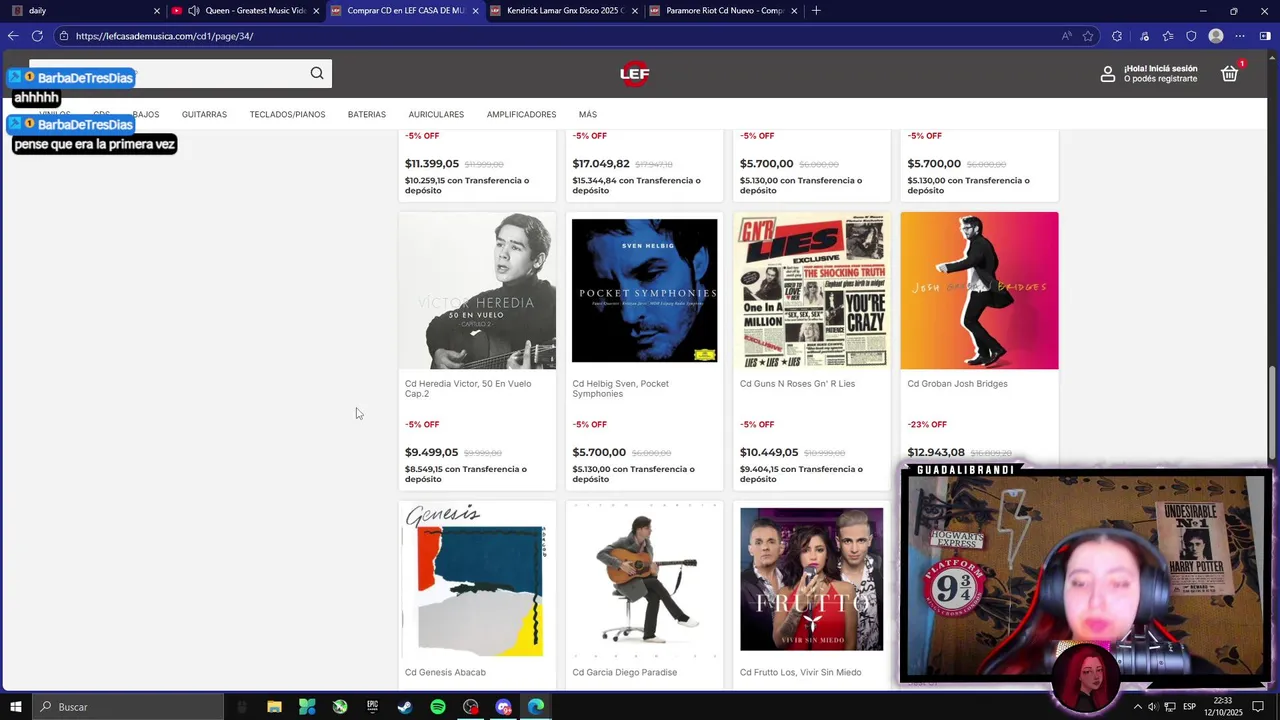Image resolution: width=1280 pixels, height=720 pixels.
Task: Click Josh Groban Bridges album cover
Action: pos(979,291)
